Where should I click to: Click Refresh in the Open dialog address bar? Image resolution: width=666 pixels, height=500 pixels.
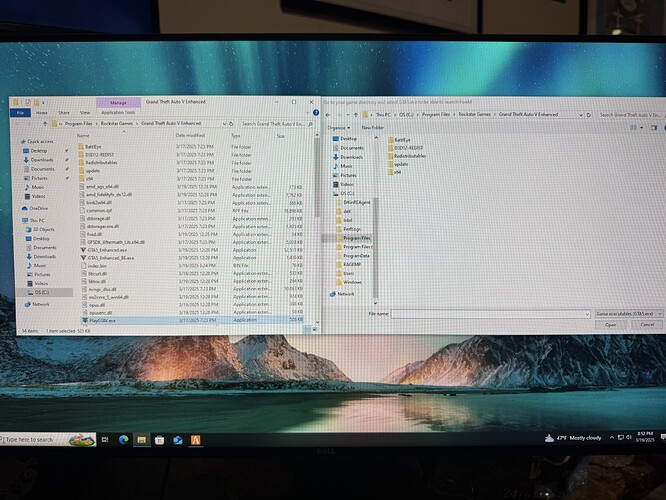(589, 115)
